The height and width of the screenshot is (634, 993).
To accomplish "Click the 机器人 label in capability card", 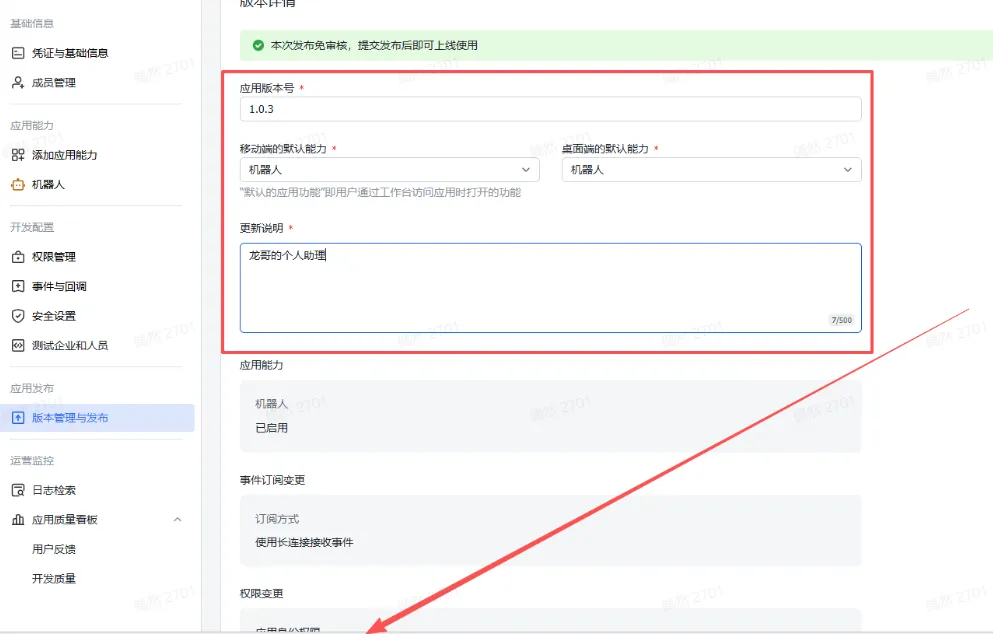I will (x=272, y=403).
